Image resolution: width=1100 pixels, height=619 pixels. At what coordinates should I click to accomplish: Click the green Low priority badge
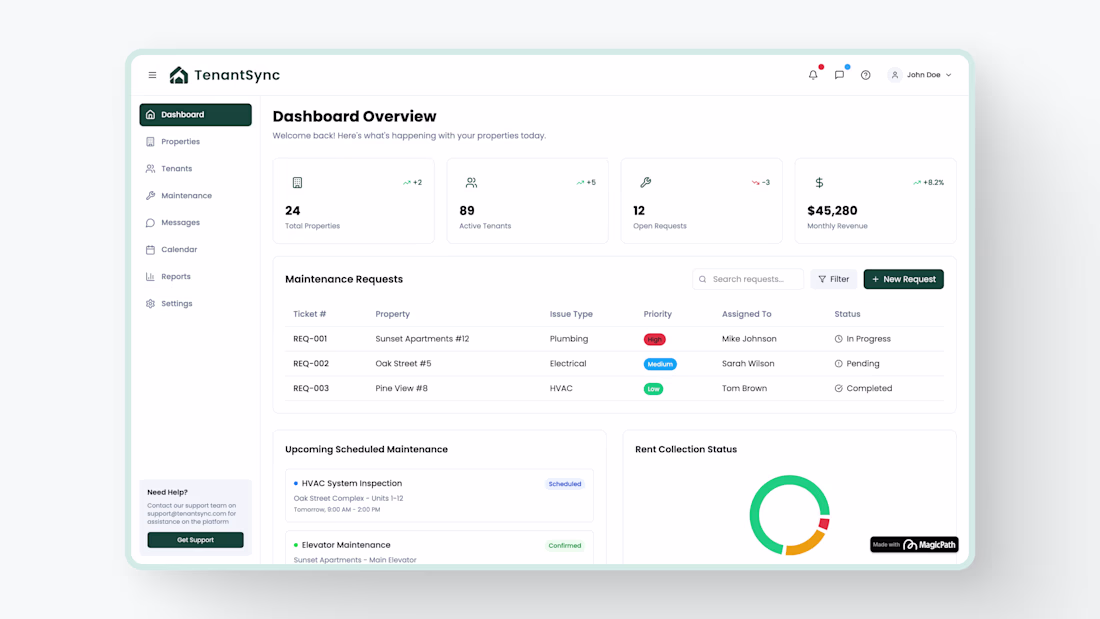(x=653, y=389)
